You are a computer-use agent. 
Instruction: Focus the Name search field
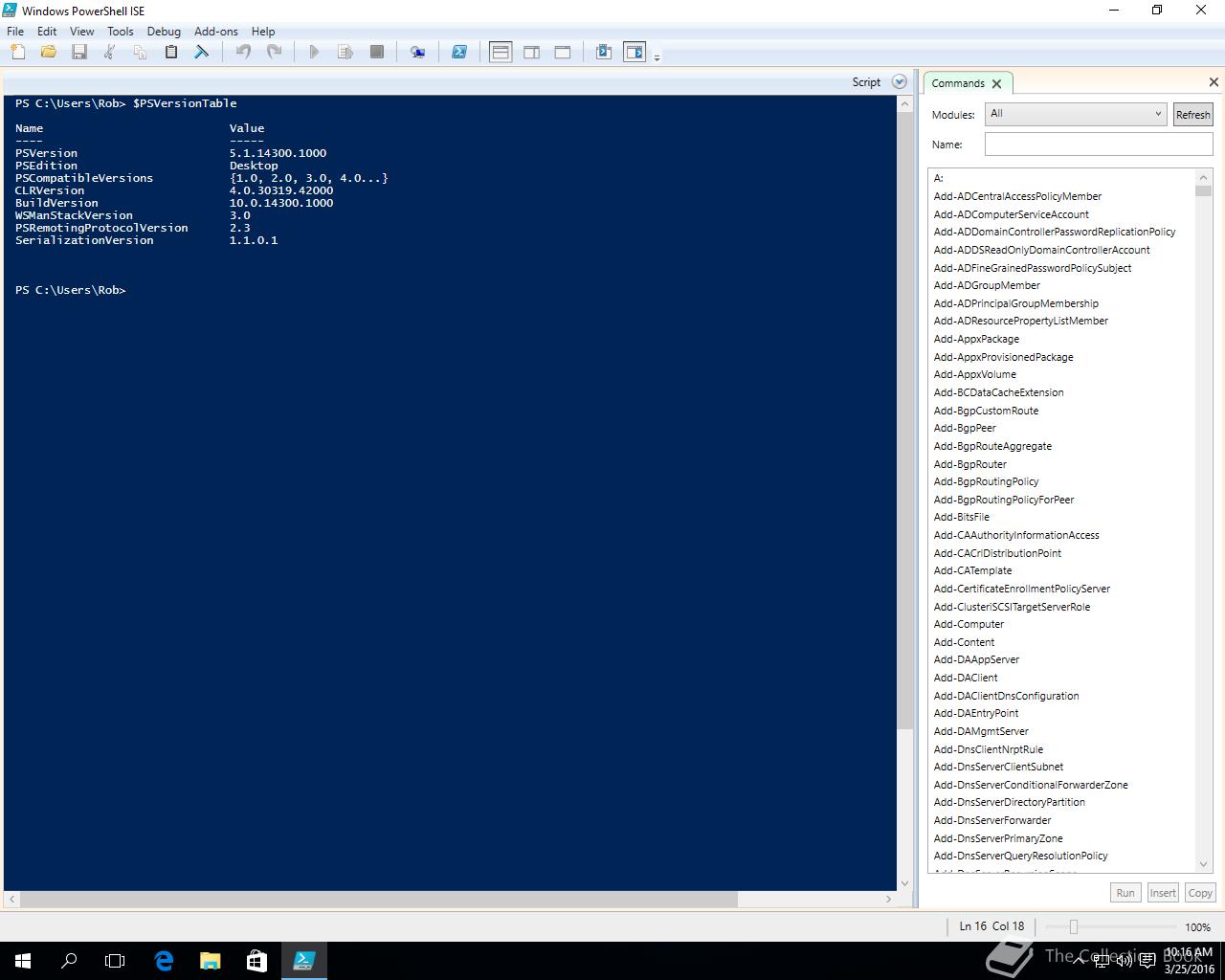coord(1099,145)
